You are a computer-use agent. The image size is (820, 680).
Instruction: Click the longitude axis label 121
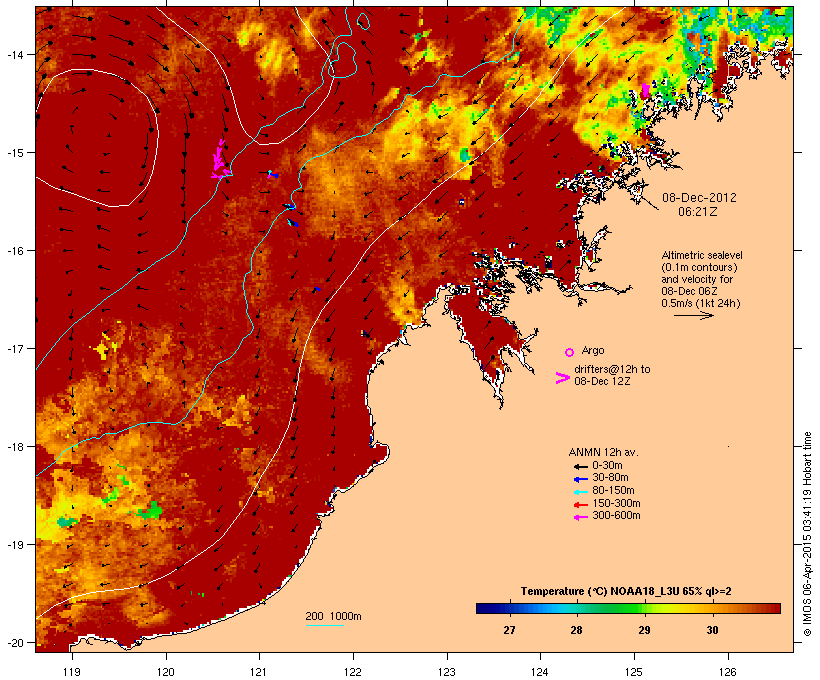point(259,672)
